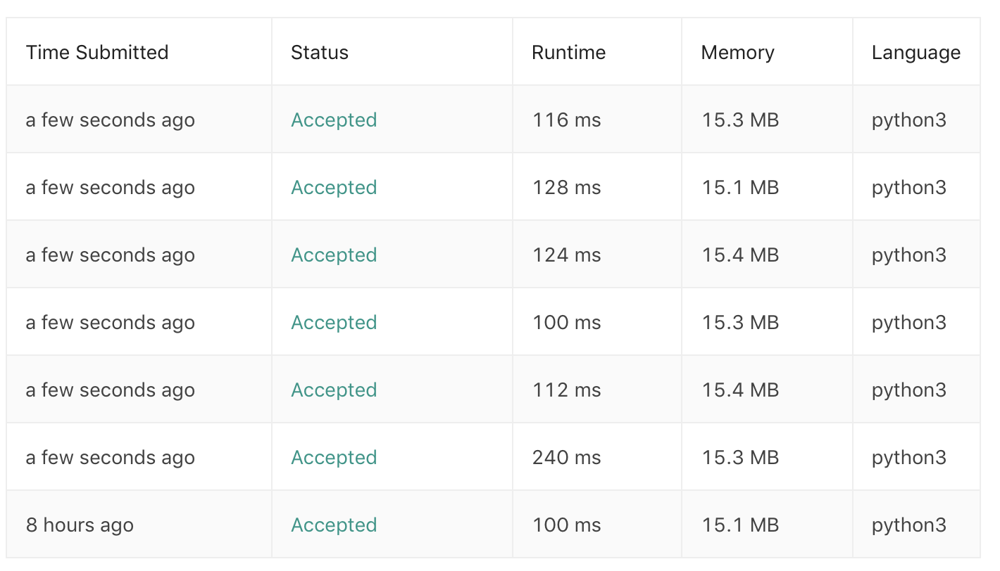Open the Accepted submission from 8 hours ago
The width and height of the screenshot is (1000, 571).
click(x=334, y=525)
